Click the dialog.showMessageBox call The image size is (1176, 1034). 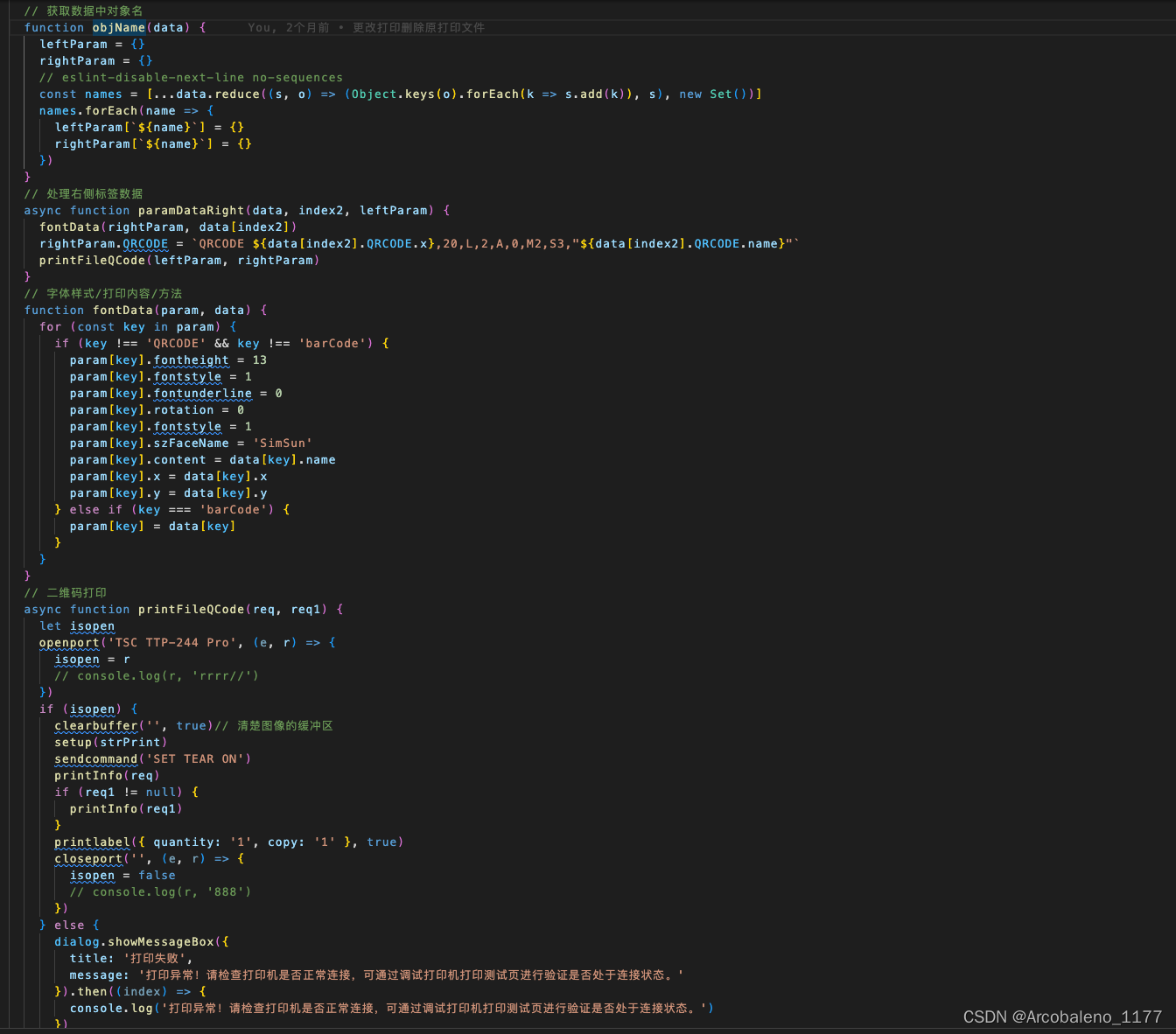(x=142, y=941)
